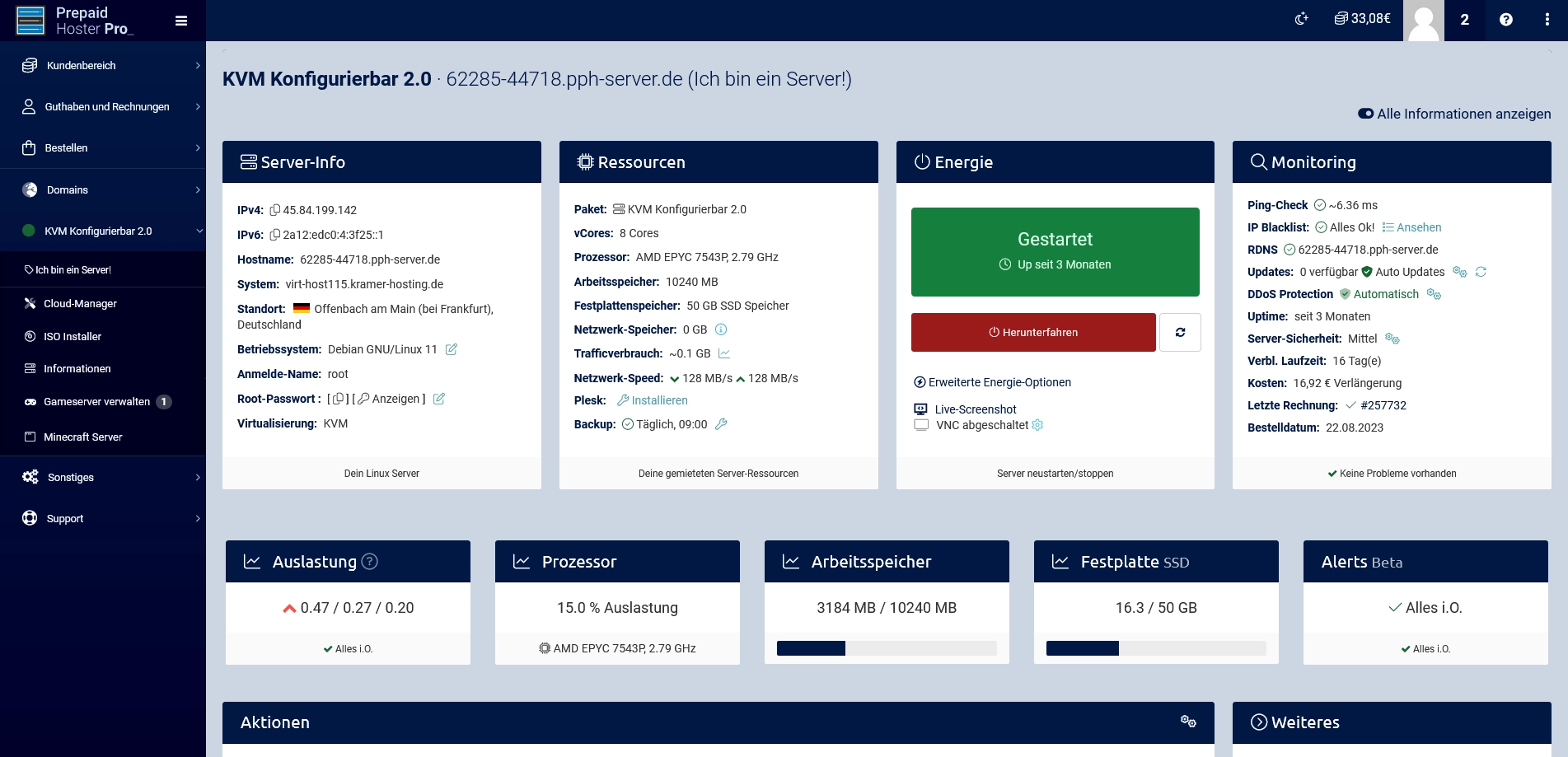Click the red Herunterfahren button
The width and height of the screenshot is (1568, 757).
pyautogui.click(x=1033, y=332)
